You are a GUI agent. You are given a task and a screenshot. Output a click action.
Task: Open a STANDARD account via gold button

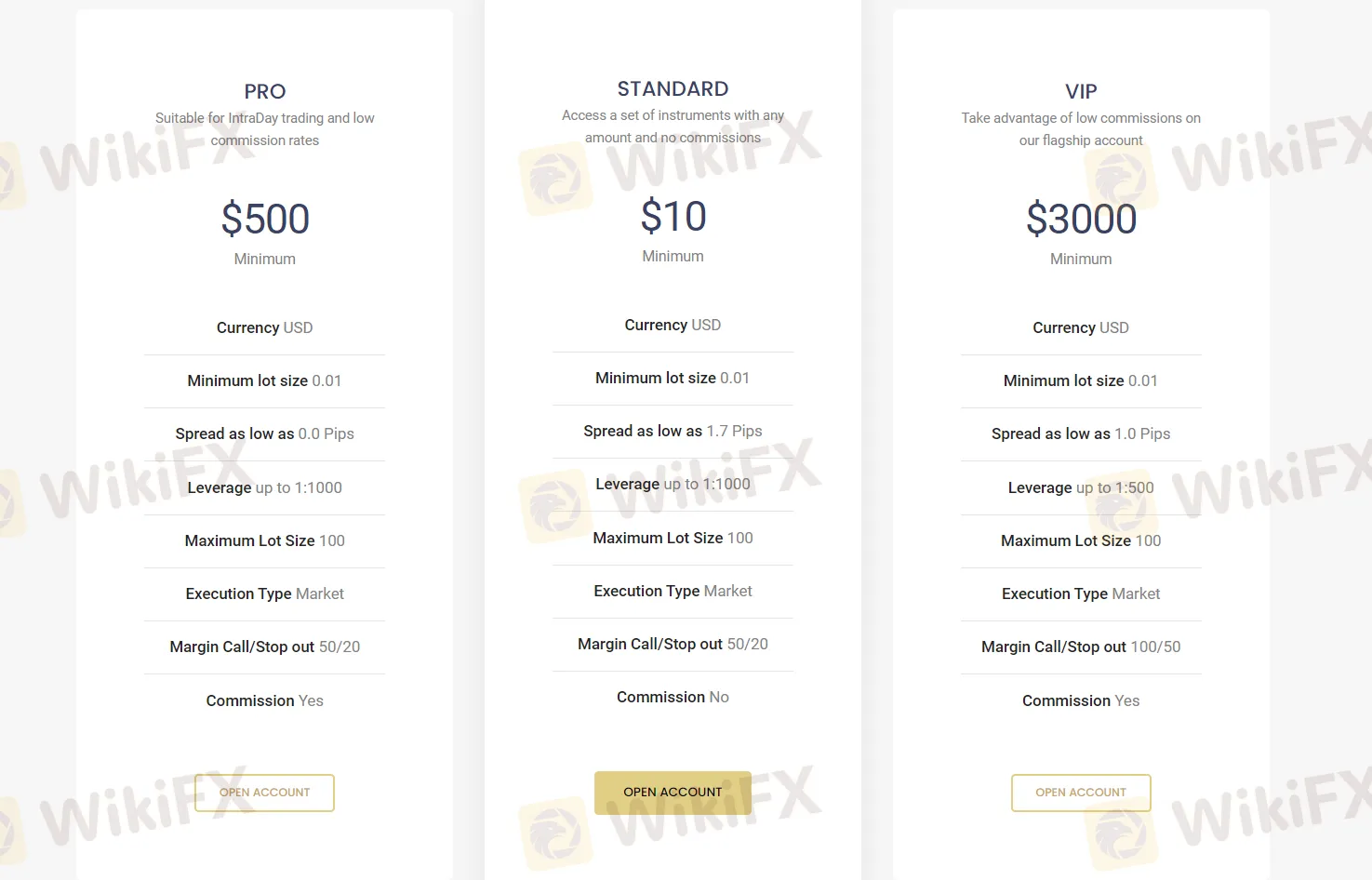[x=673, y=793]
